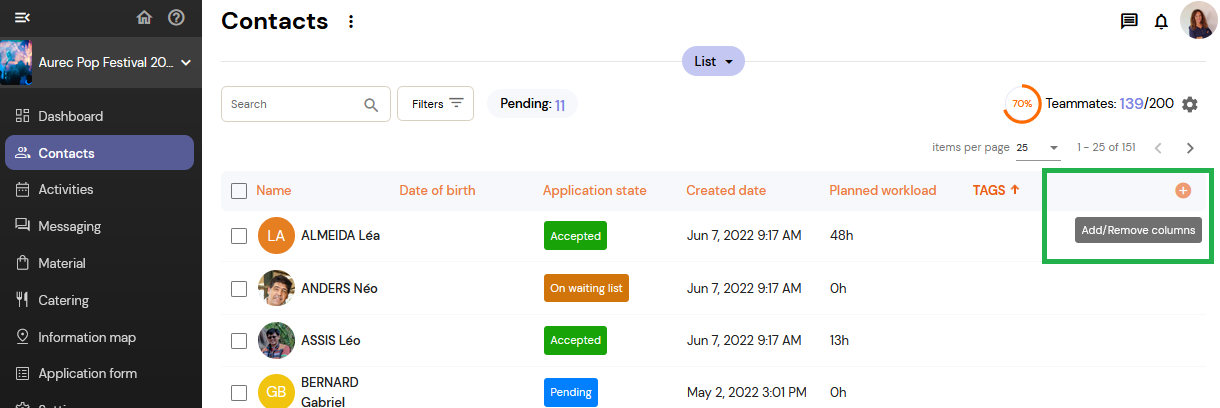
Task: Go to next page arrow
Action: coord(1190,148)
